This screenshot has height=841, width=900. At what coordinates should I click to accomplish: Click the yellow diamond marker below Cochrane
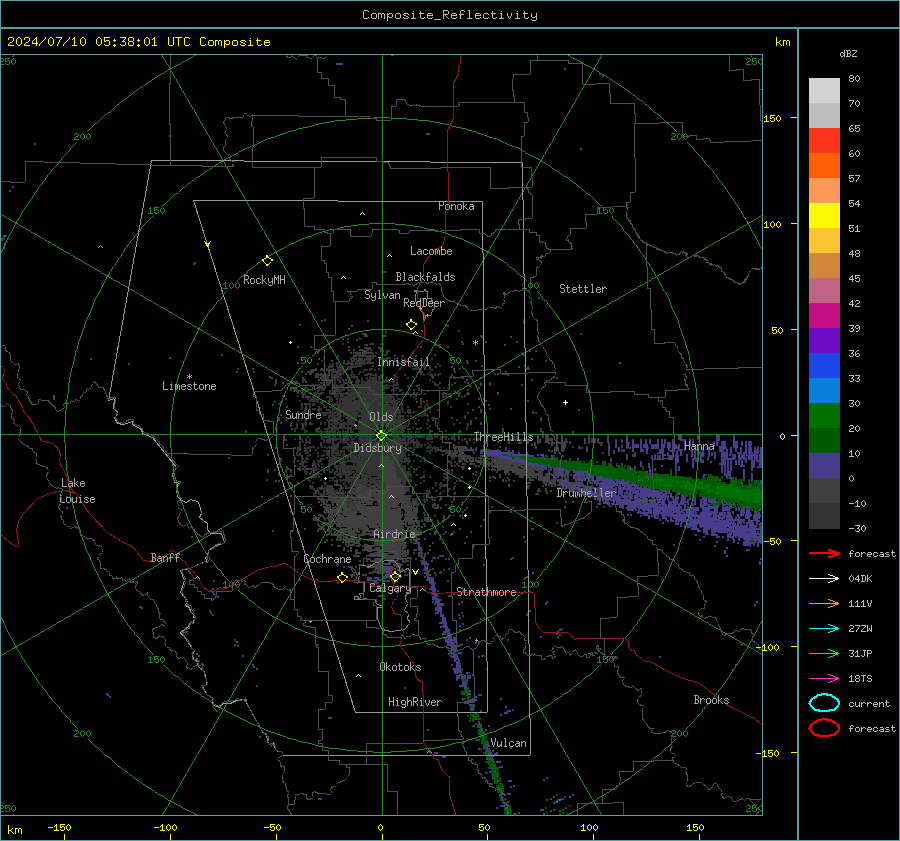342,578
